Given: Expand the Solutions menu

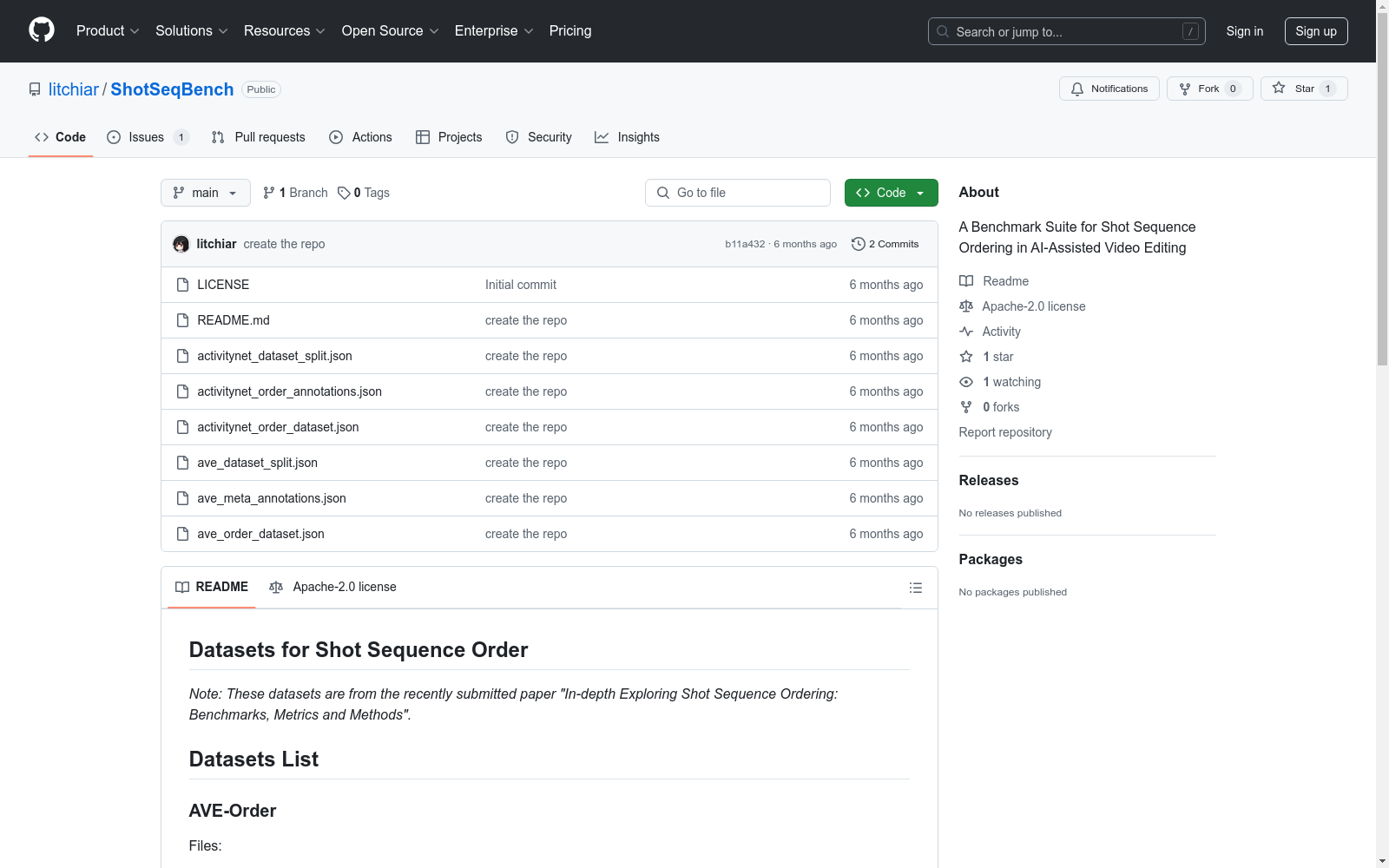Looking at the screenshot, I should tap(192, 31).
